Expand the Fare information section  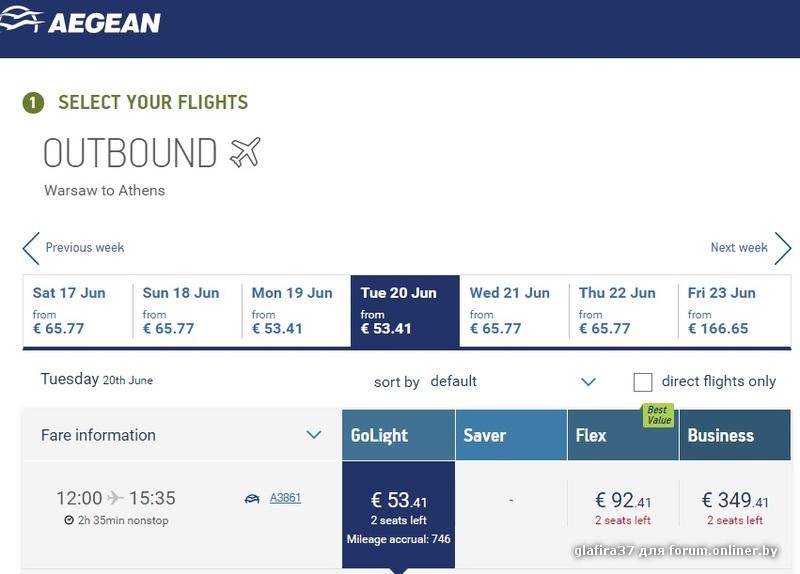point(313,435)
